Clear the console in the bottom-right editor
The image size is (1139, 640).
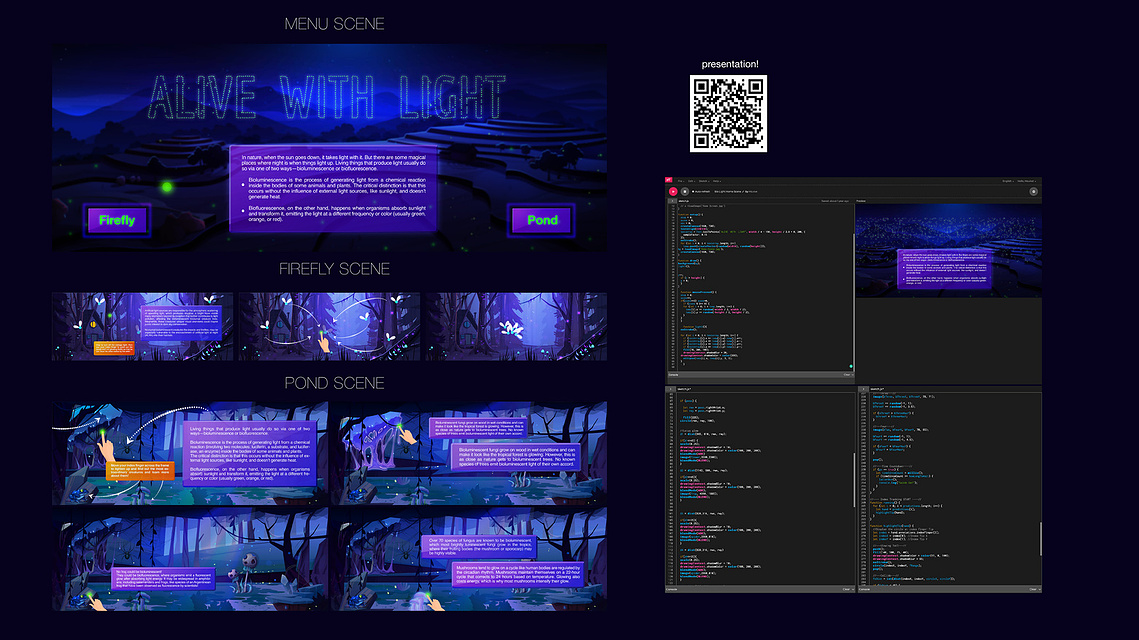pyautogui.click(x=1032, y=589)
